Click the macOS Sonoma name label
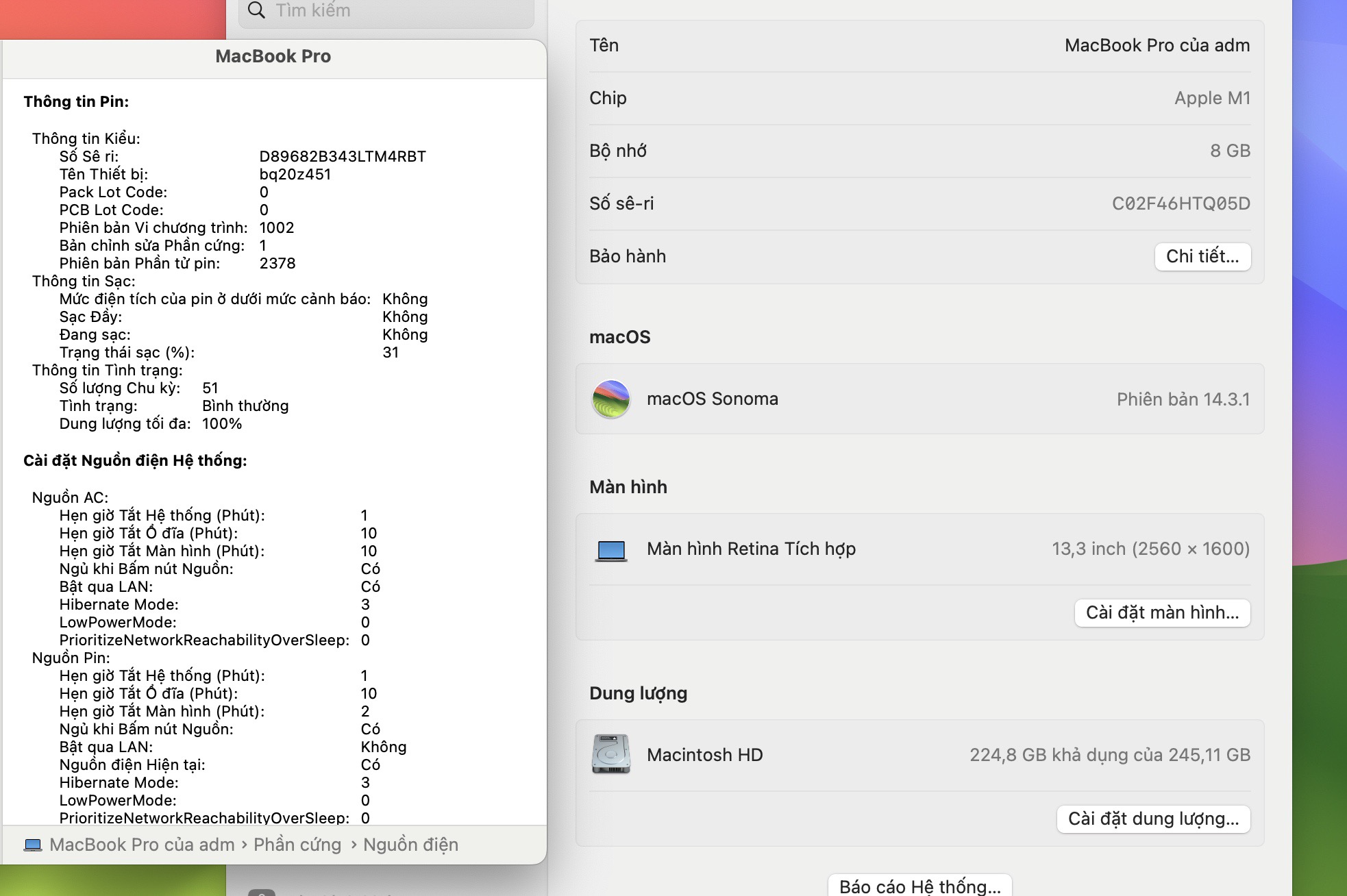The image size is (1347, 896). click(x=713, y=399)
